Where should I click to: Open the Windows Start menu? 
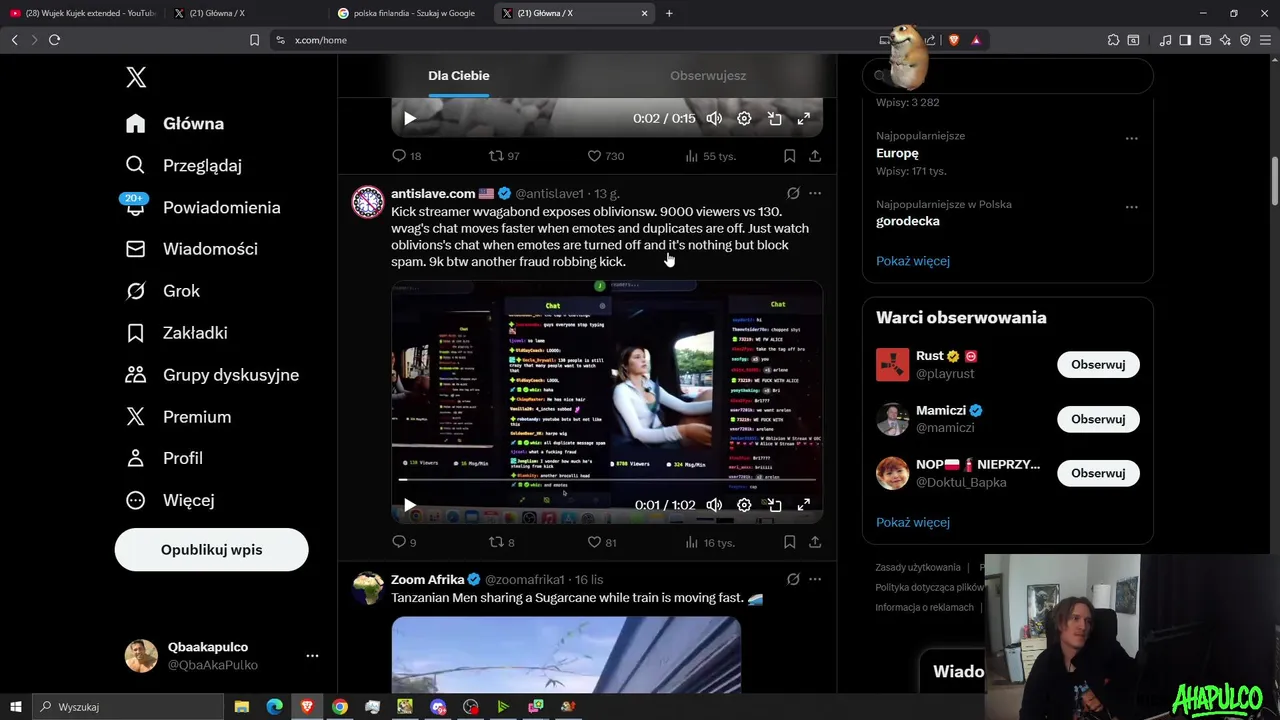15,707
